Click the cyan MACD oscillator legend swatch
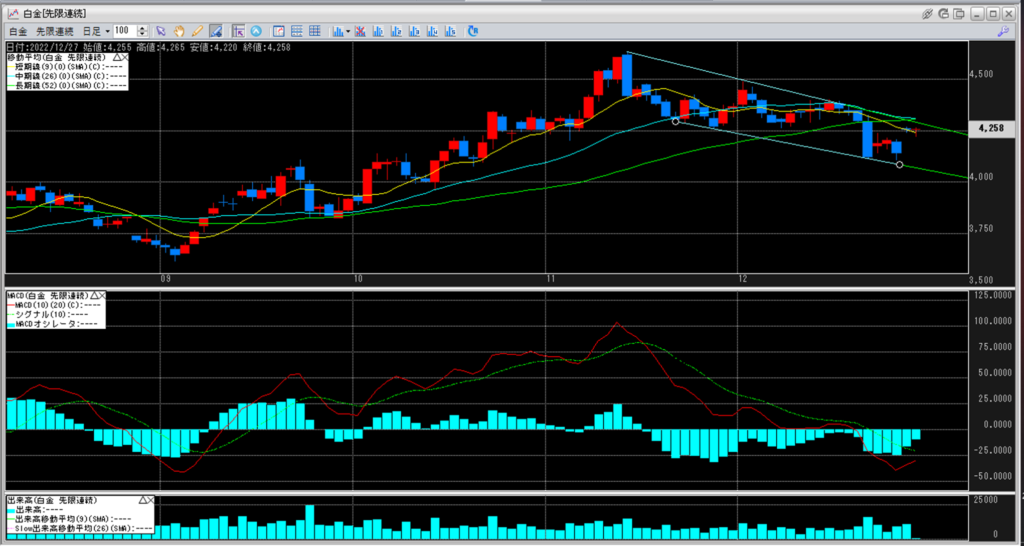 pos(10,323)
